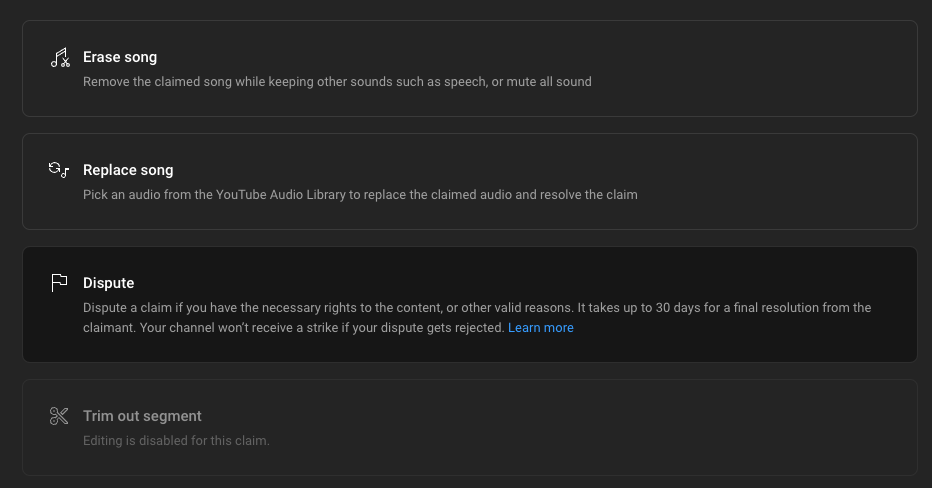932x488 pixels.
Task: Click the Replace song swap icon
Action: pyautogui.click(x=59, y=170)
